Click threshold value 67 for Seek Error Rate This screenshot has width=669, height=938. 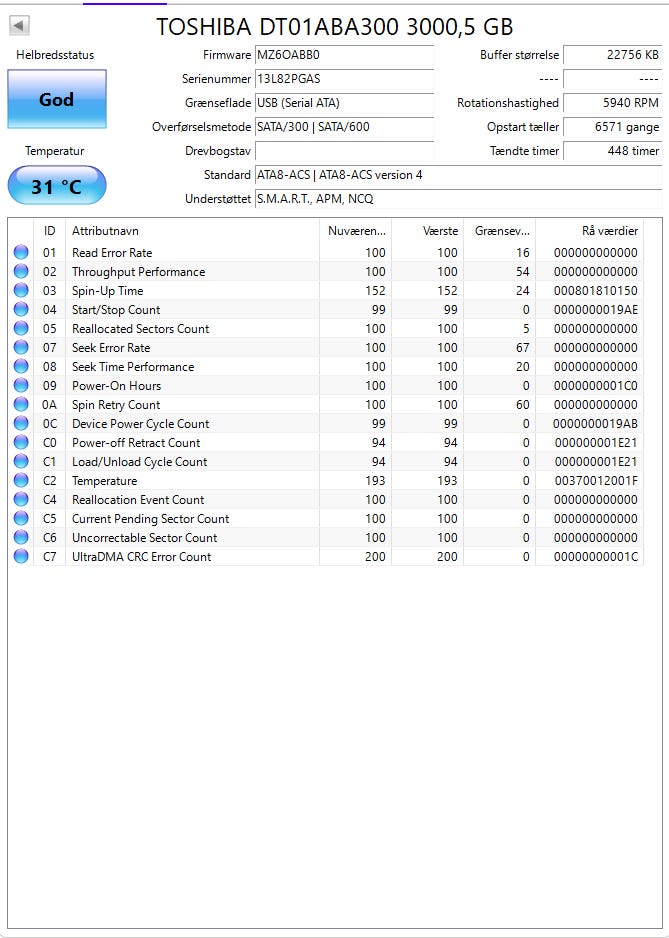[523, 348]
